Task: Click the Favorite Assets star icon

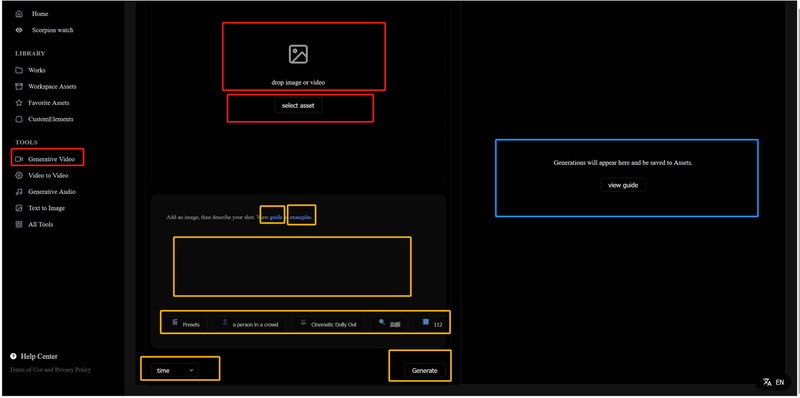Action: coord(19,103)
